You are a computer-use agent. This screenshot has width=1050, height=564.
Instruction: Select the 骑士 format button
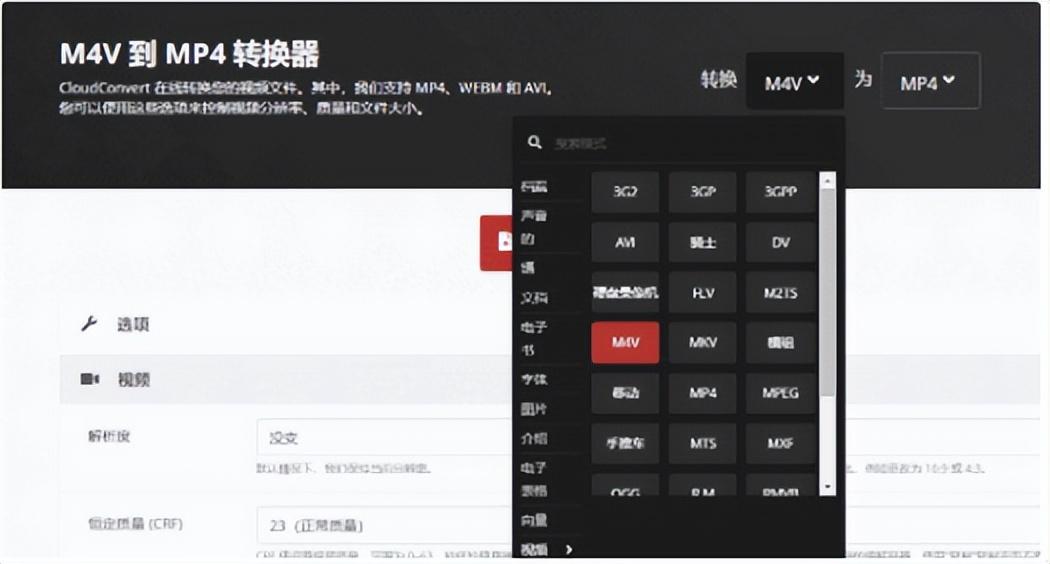702,242
